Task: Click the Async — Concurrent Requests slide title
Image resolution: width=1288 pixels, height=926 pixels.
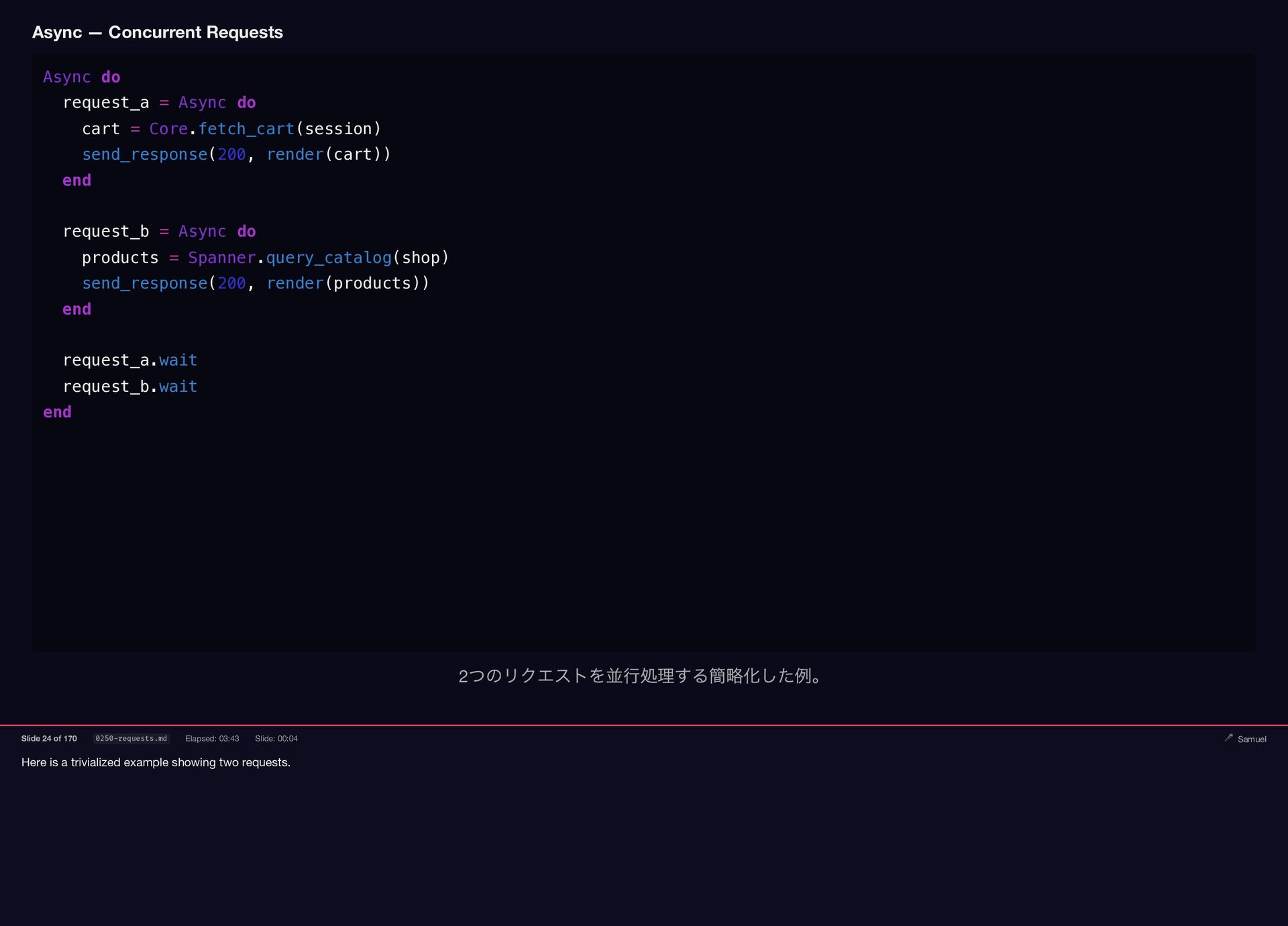Action: pos(158,32)
